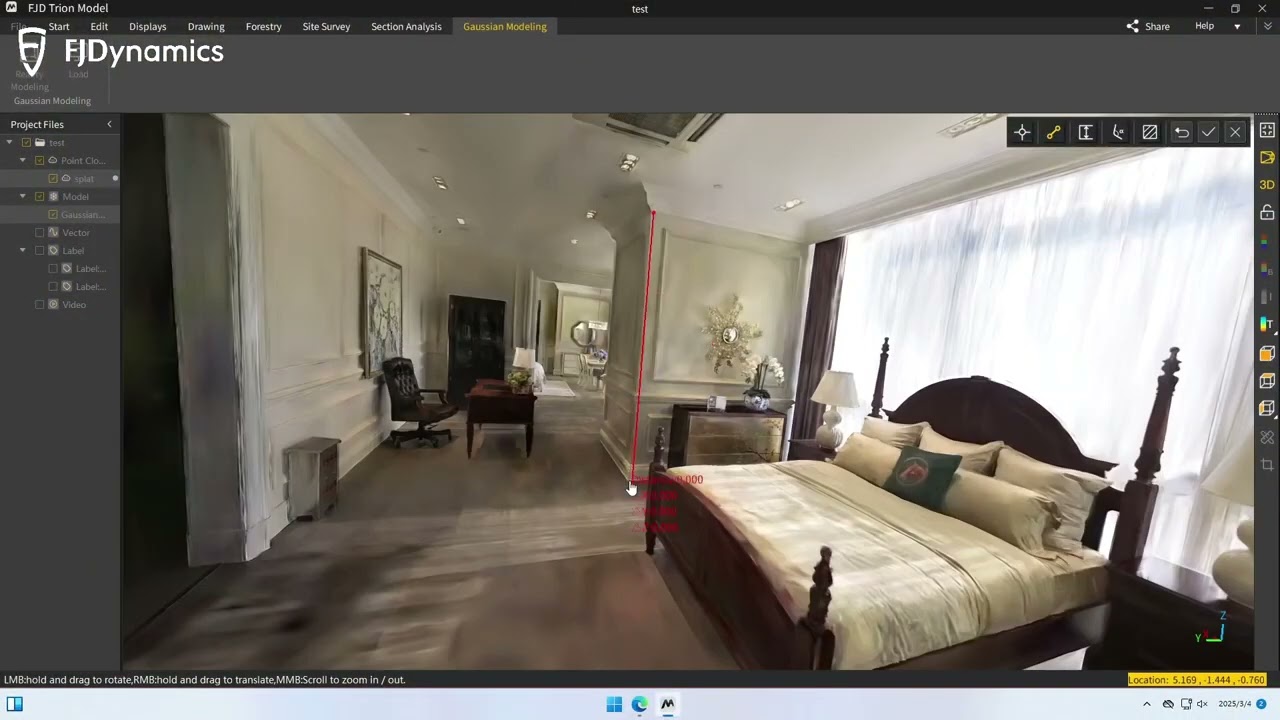Go to the Site Survey tab

326,27
